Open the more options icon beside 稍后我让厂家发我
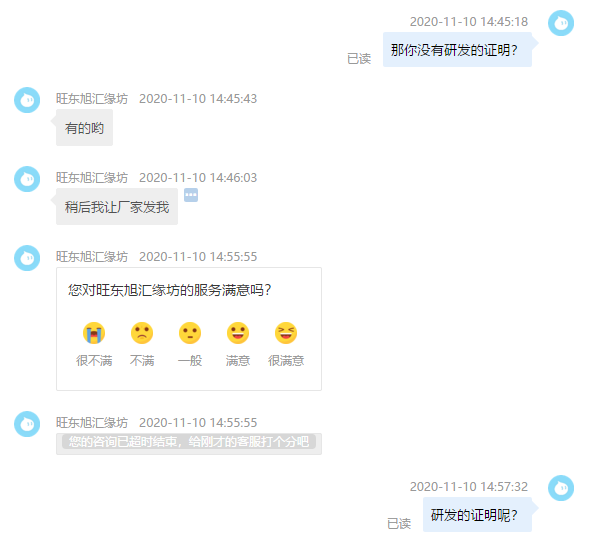The width and height of the screenshot is (591, 549). tap(191, 195)
